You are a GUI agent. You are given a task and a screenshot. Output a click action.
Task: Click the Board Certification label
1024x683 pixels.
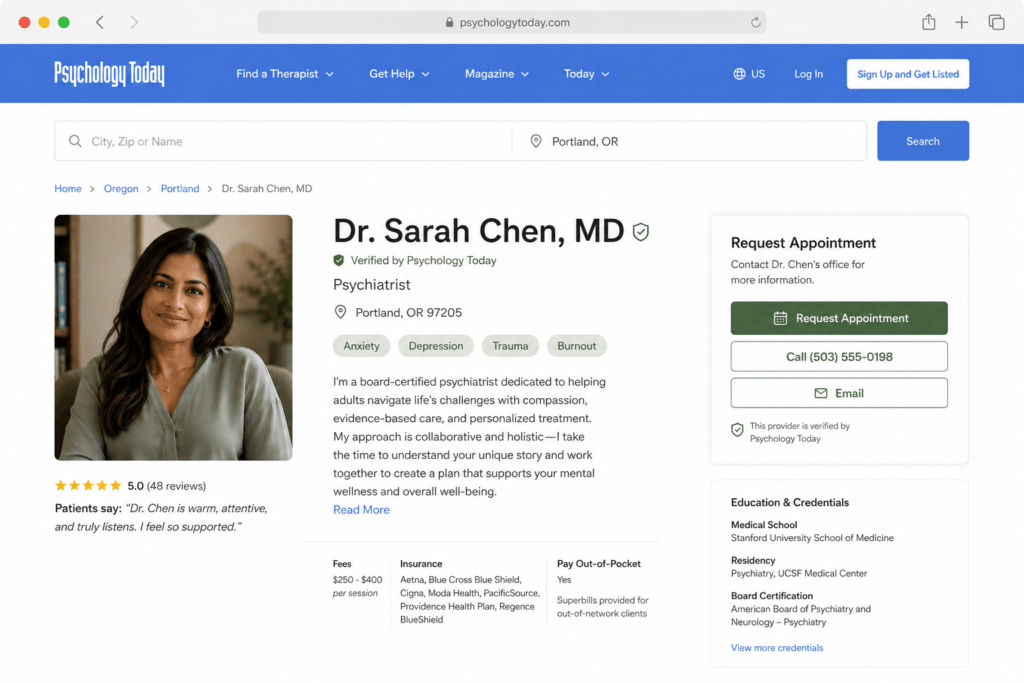pyautogui.click(x=772, y=596)
